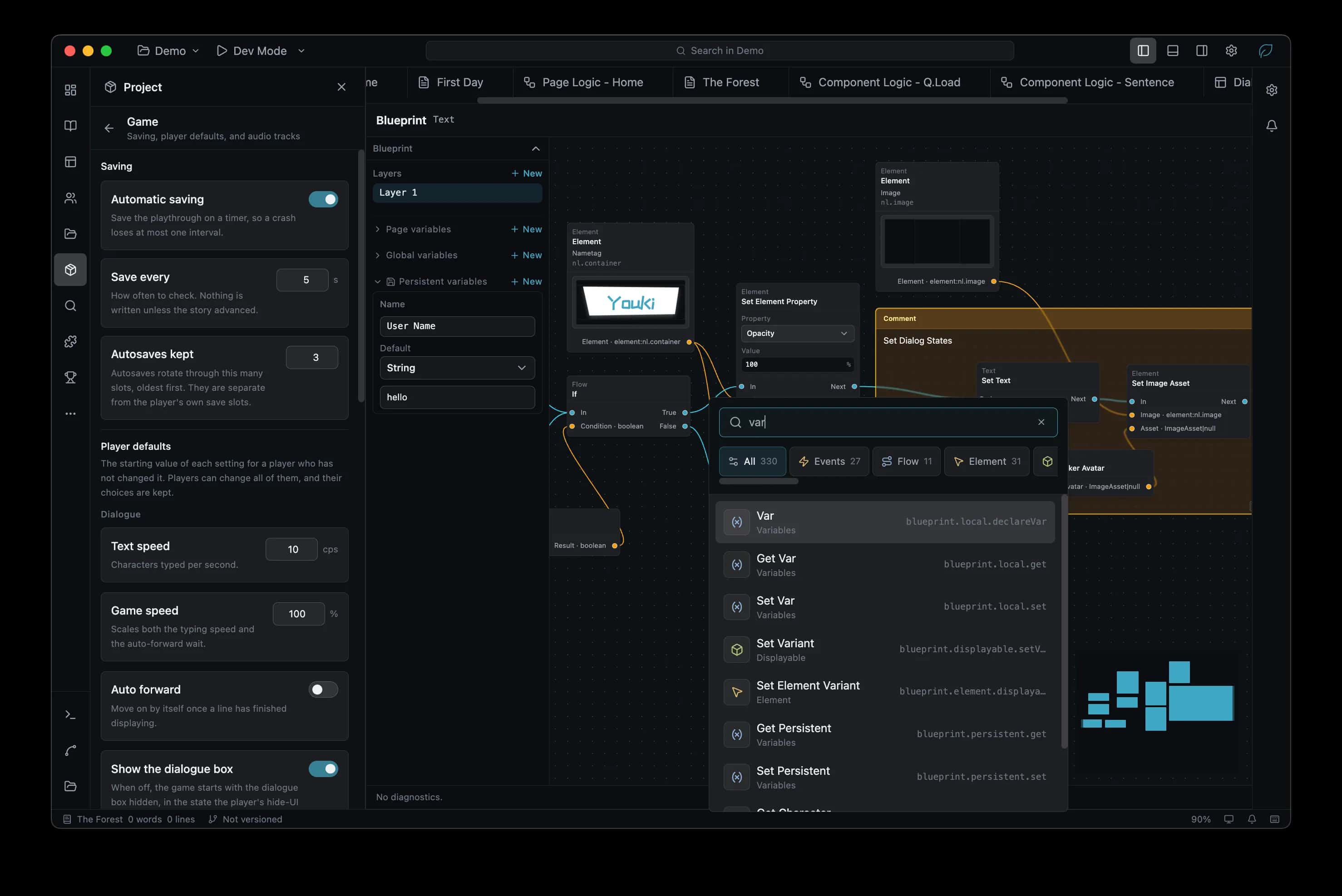Go back with the Game arrow
Screen dimensions: 1342x896
(109, 128)
